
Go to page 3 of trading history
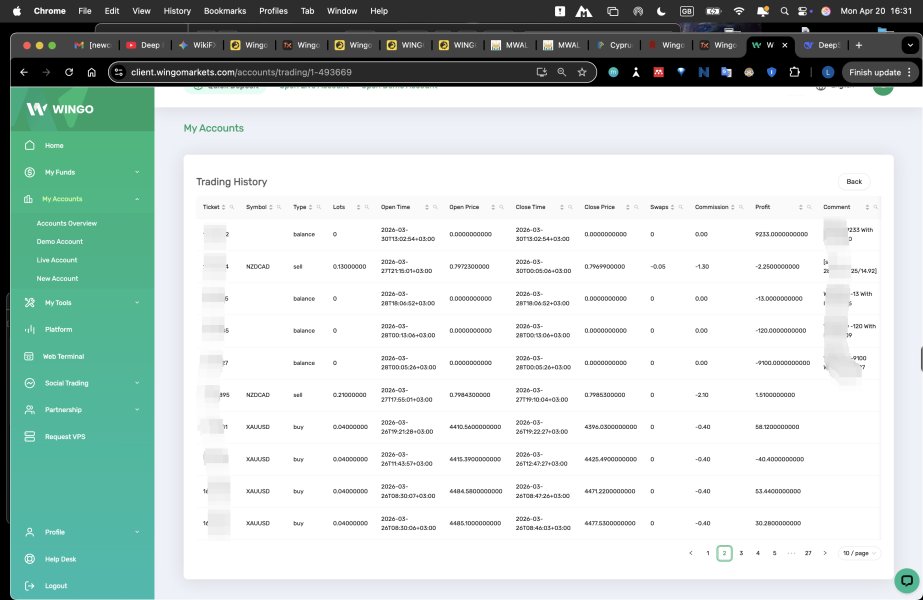coord(741,553)
